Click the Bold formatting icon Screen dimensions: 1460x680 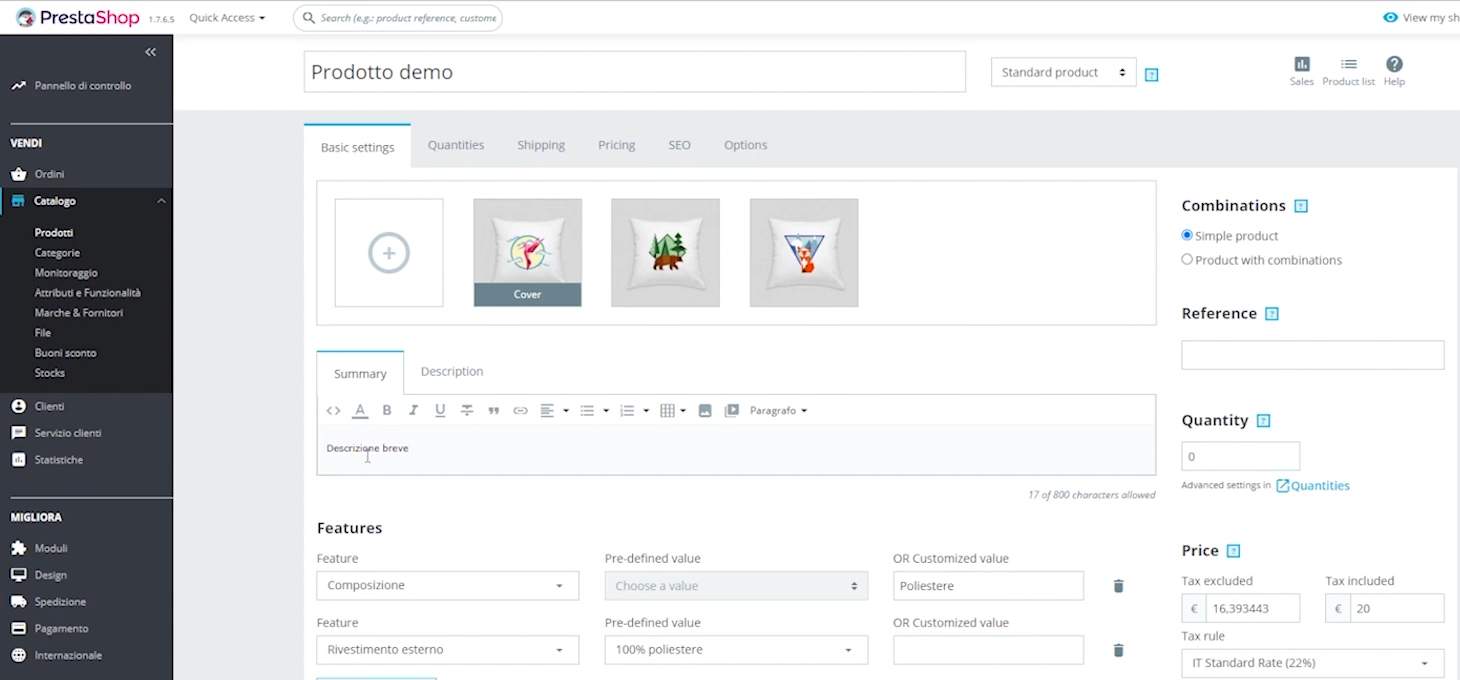[387, 411]
